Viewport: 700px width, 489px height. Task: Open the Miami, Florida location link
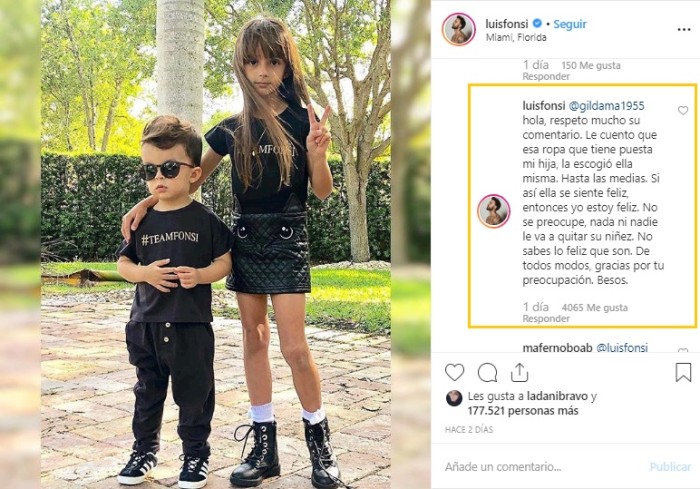click(516, 38)
